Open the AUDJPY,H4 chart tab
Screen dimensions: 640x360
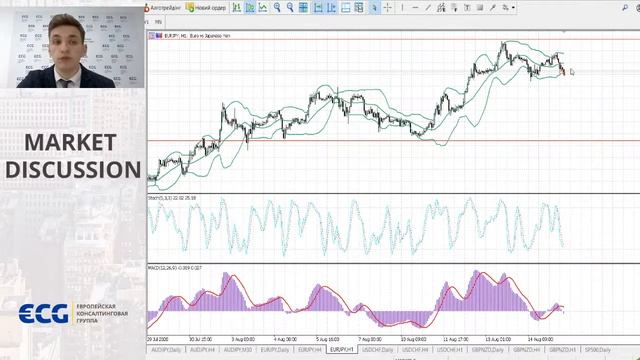coord(202,350)
